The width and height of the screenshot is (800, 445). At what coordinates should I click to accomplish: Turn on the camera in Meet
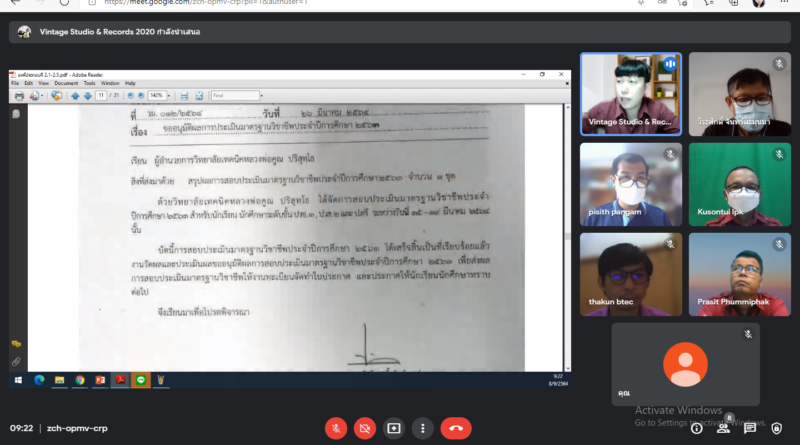365,428
